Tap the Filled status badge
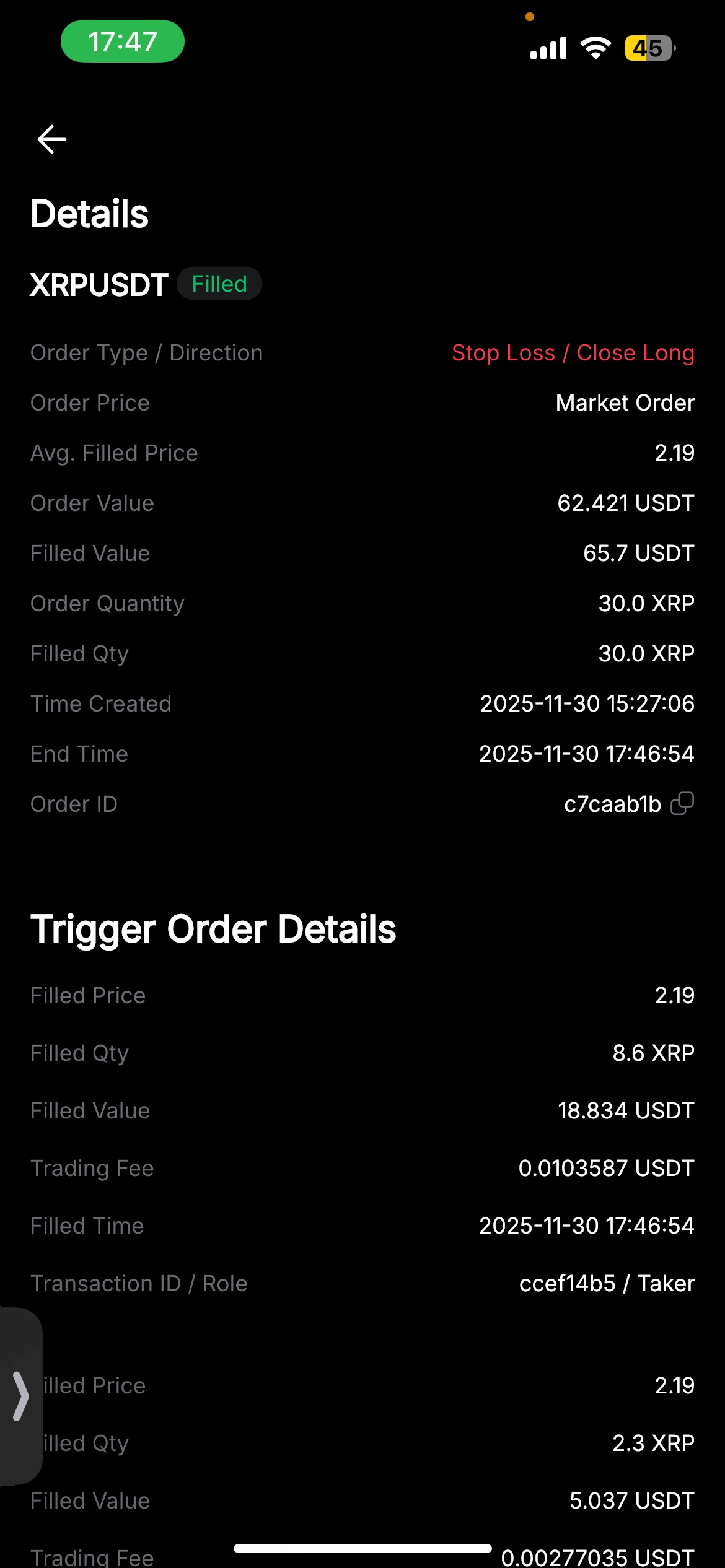The image size is (725, 1568). (x=219, y=284)
